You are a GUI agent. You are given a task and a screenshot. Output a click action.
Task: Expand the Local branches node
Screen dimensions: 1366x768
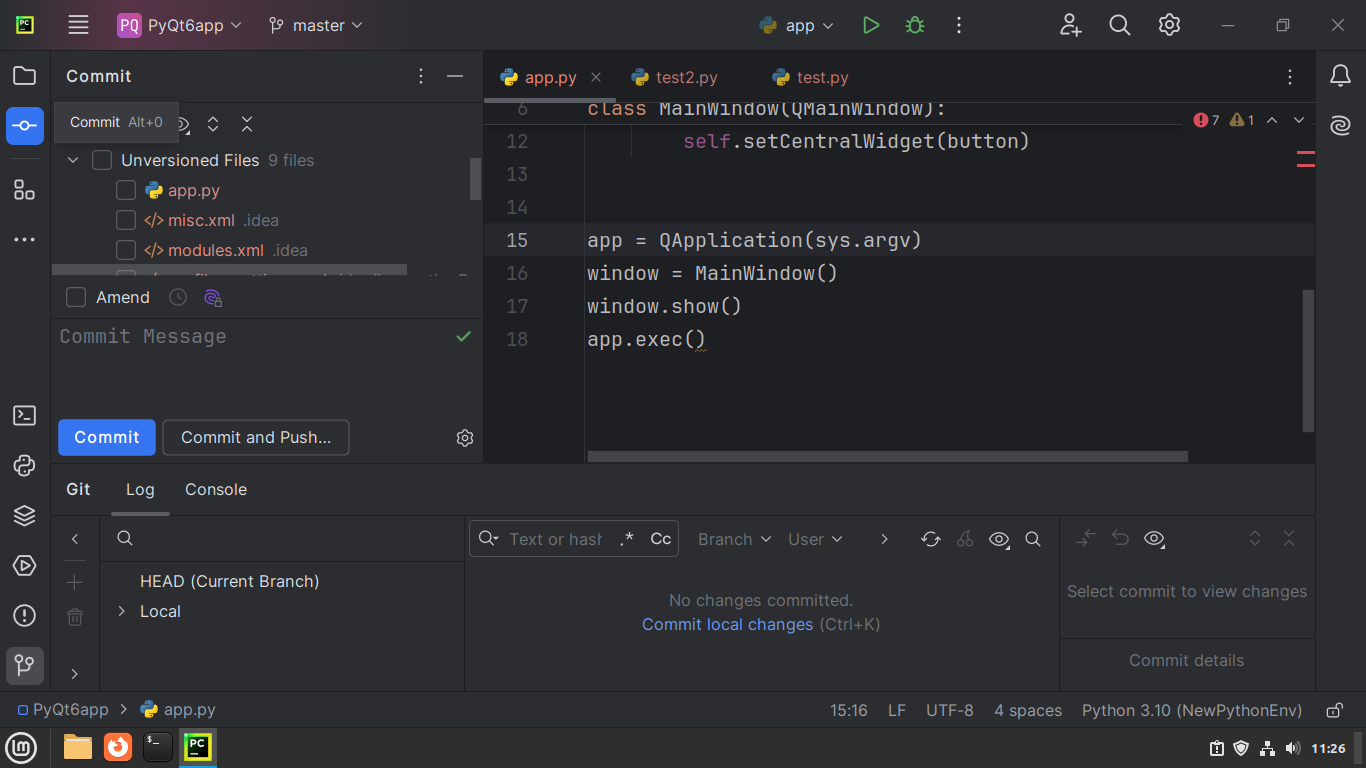tap(121, 611)
